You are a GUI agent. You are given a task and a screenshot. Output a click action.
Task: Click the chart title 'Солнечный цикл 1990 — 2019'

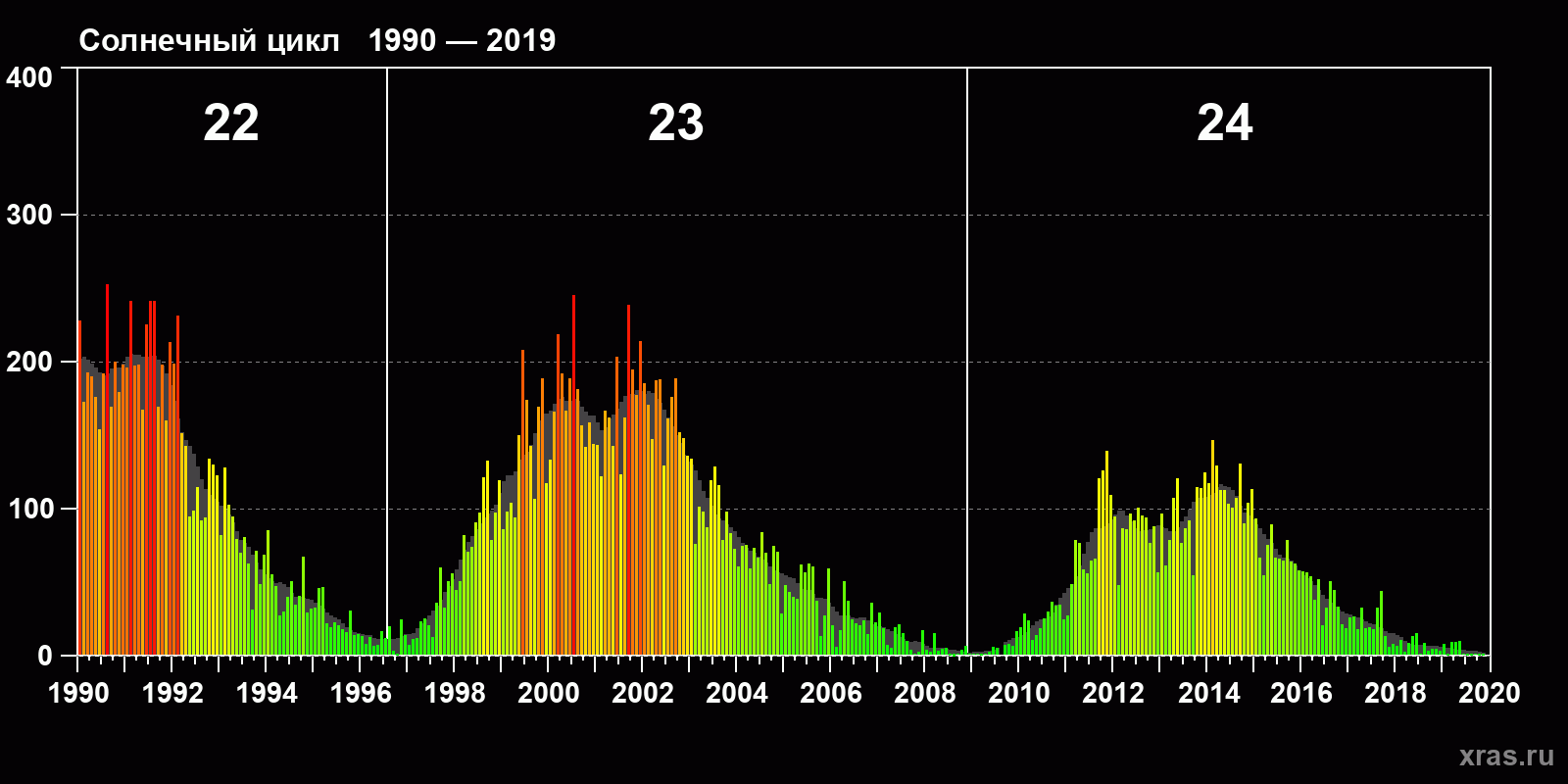317,40
